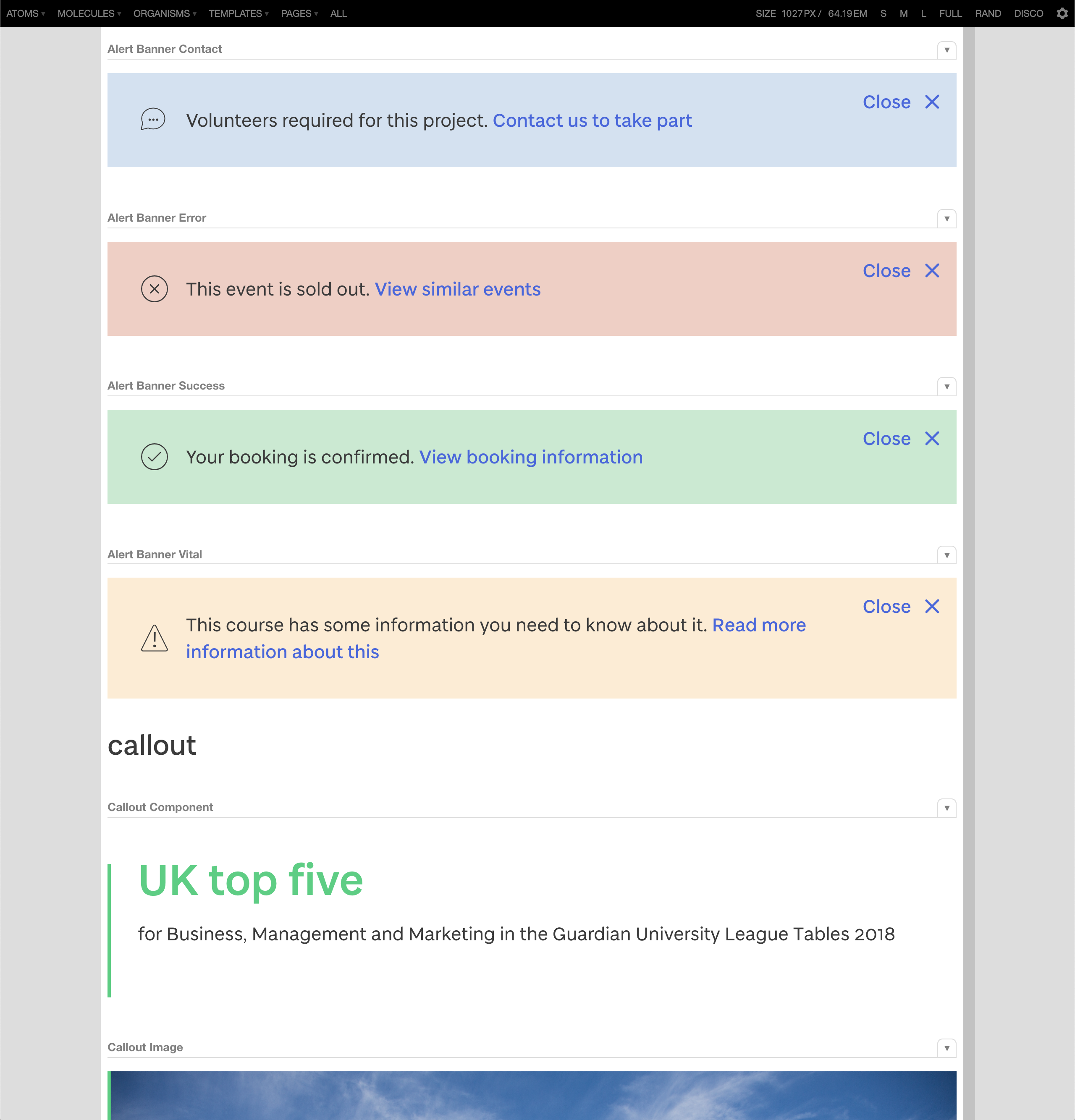
Task: Click the X icon on Error banner
Action: pyautogui.click(x=931, y=270)
